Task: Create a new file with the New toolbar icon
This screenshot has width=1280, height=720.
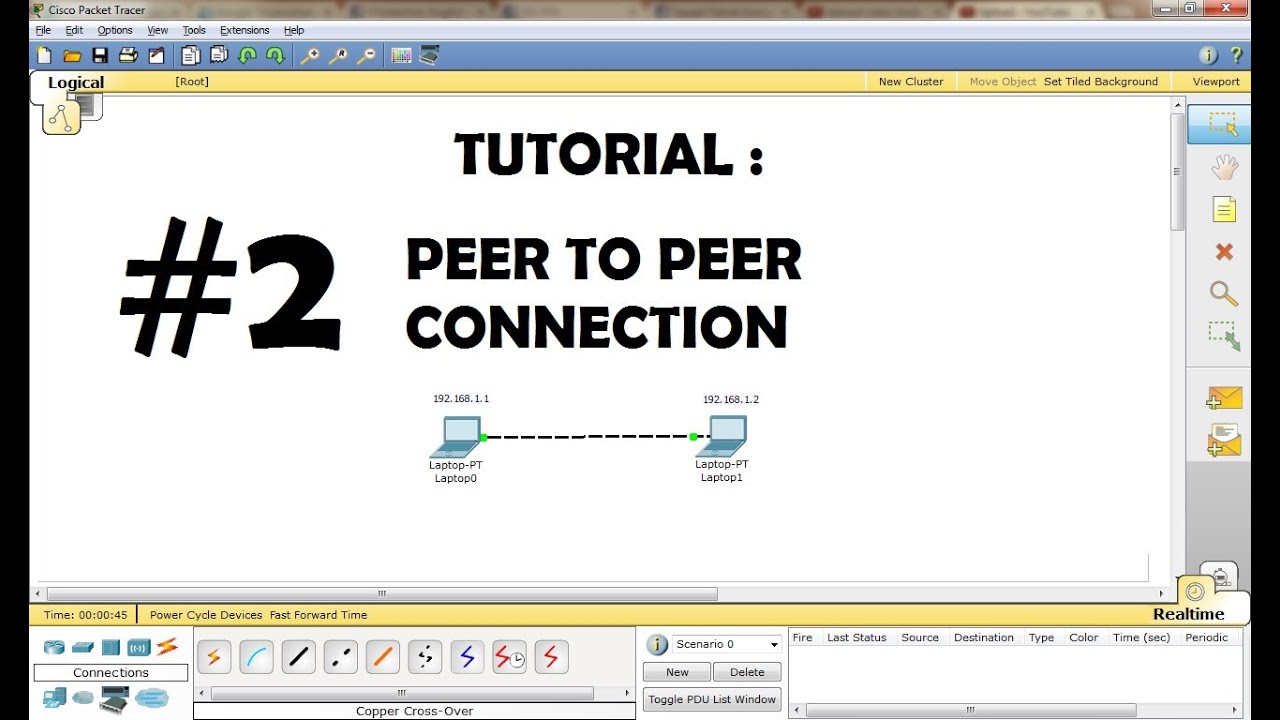Action: click(x=44, y=56)
